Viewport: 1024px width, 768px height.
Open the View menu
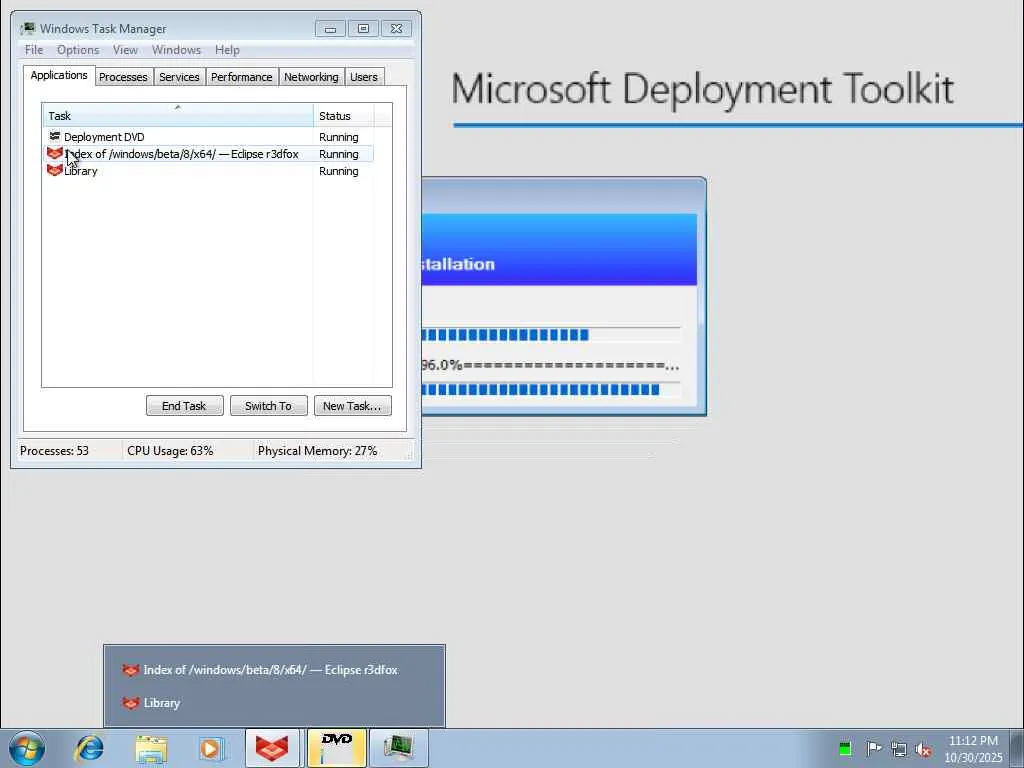point(125,50)
